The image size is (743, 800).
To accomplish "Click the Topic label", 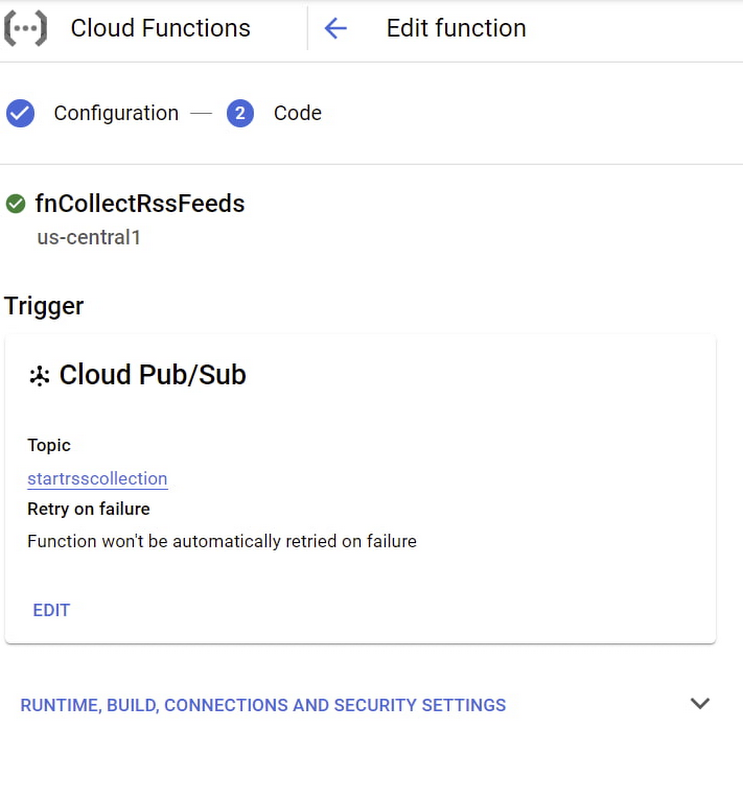I will 49,445.
